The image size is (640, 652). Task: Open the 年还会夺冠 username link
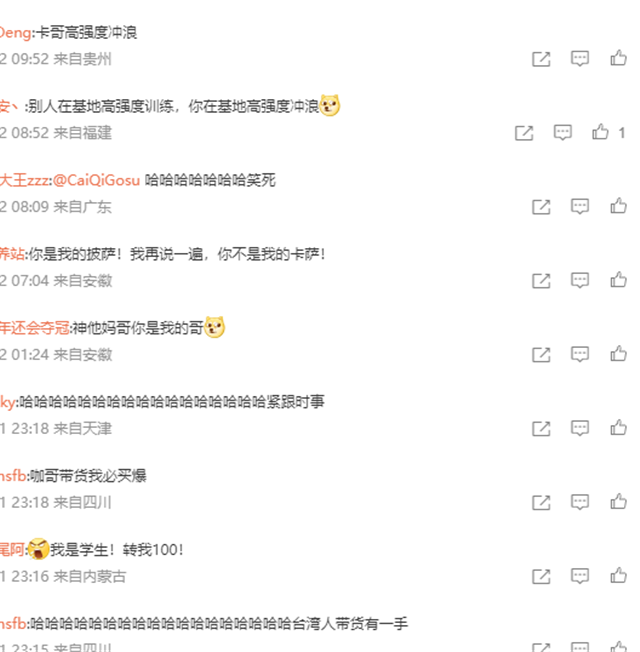[x=35, y=328]
